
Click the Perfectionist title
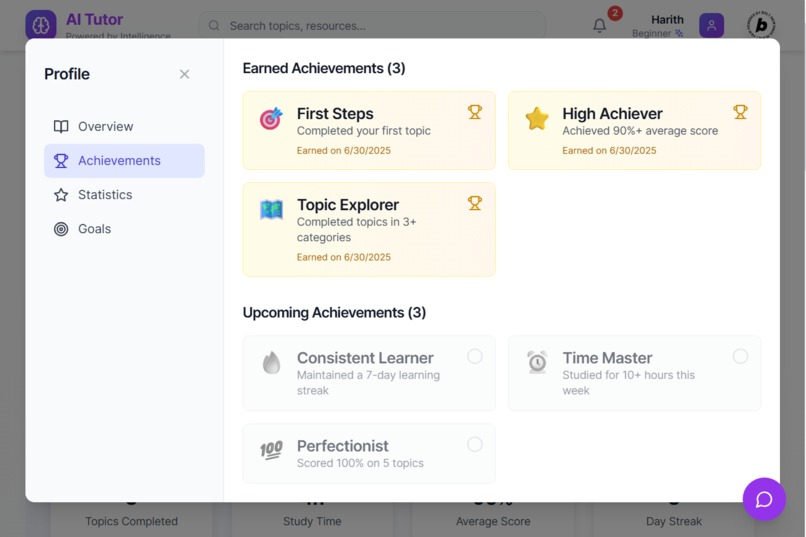click(343, 446)
